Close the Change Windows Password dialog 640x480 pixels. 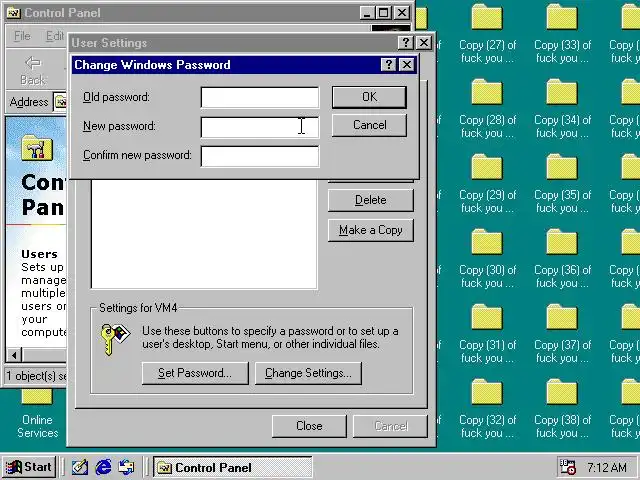tap(407, 64)
